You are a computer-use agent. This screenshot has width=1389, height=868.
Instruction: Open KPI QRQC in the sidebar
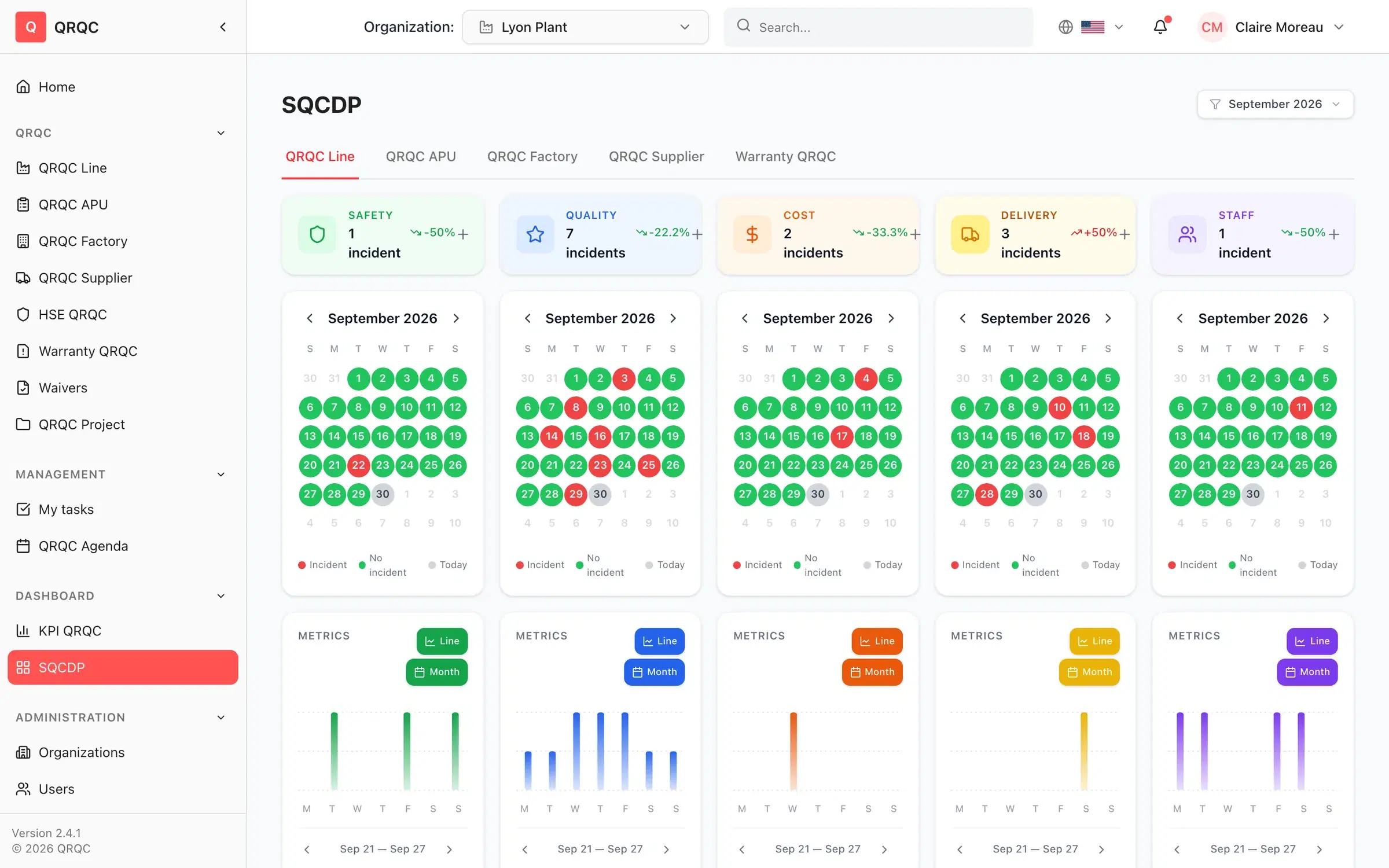[123, 631]
